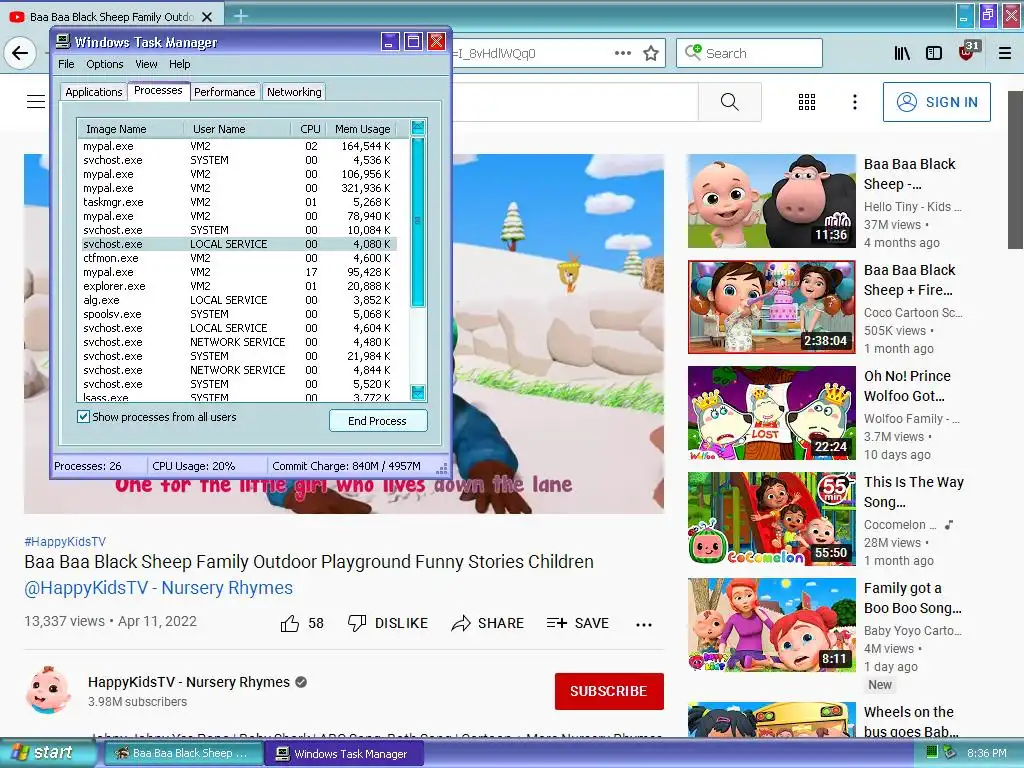Open the YouTube guide hamburger menu
Image resolution: width=1024 pixels, height=768 pixels.
[36, 101]
